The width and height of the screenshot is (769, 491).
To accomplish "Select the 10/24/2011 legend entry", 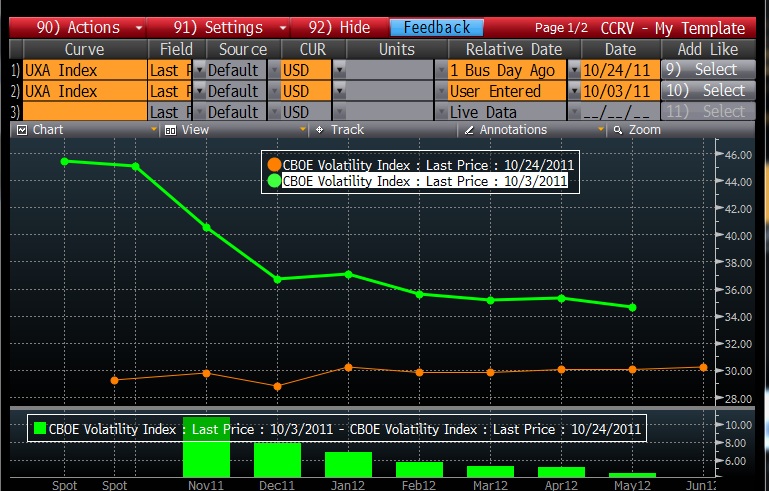I will [428, 165].
